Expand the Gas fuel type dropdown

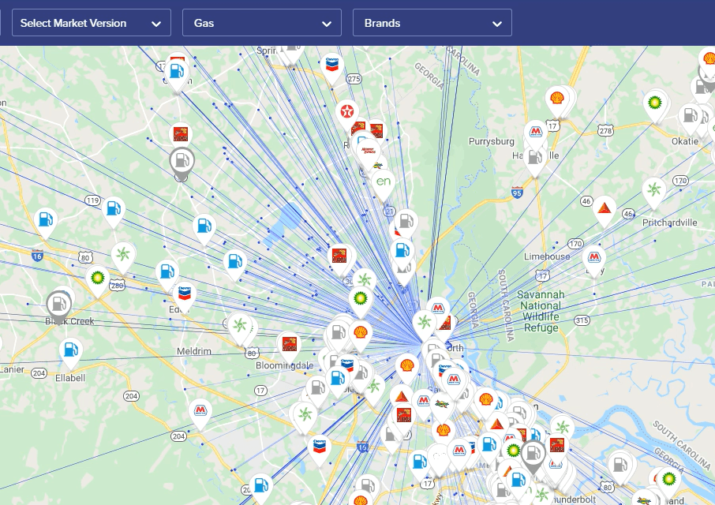[262, 23]
